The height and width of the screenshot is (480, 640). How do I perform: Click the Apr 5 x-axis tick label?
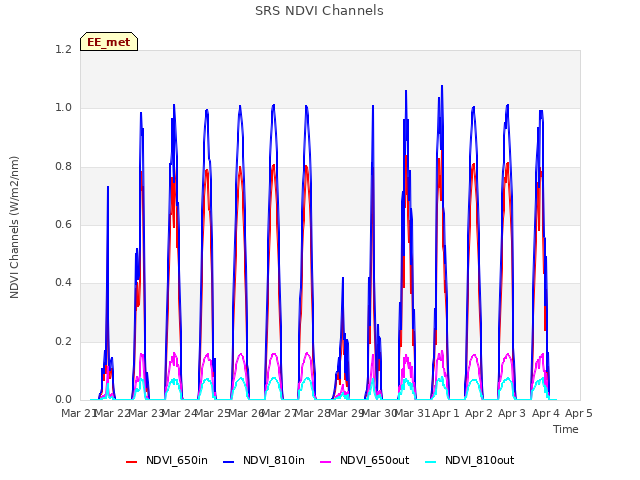pyautogui.click(x=579, y=413)
